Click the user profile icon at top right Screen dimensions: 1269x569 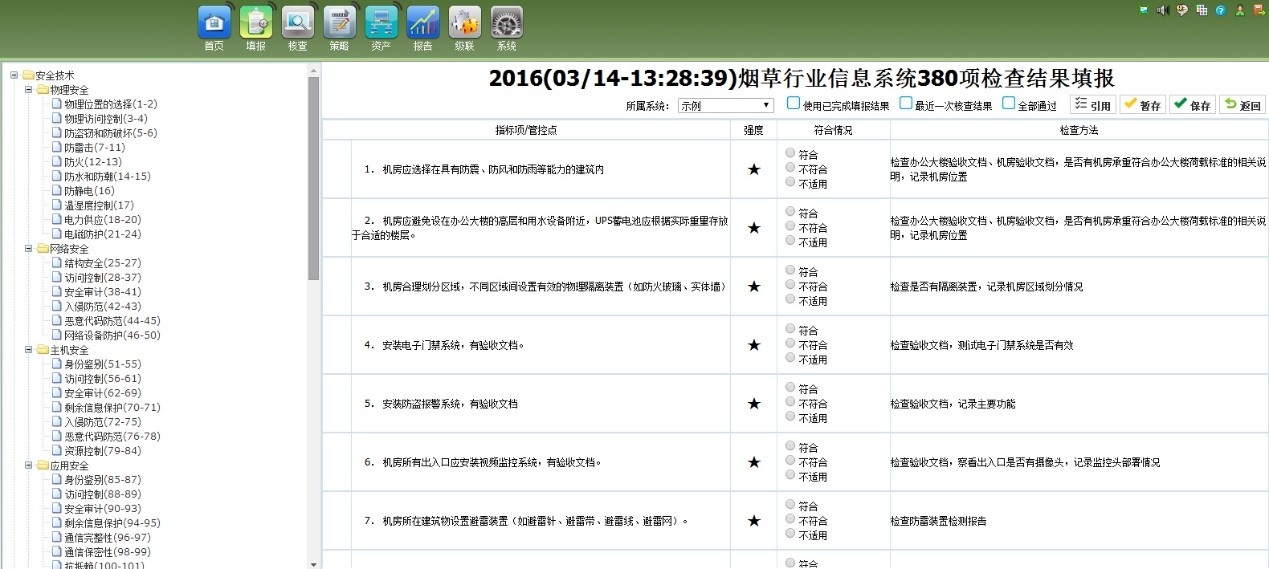click(x=1240, y=10)
